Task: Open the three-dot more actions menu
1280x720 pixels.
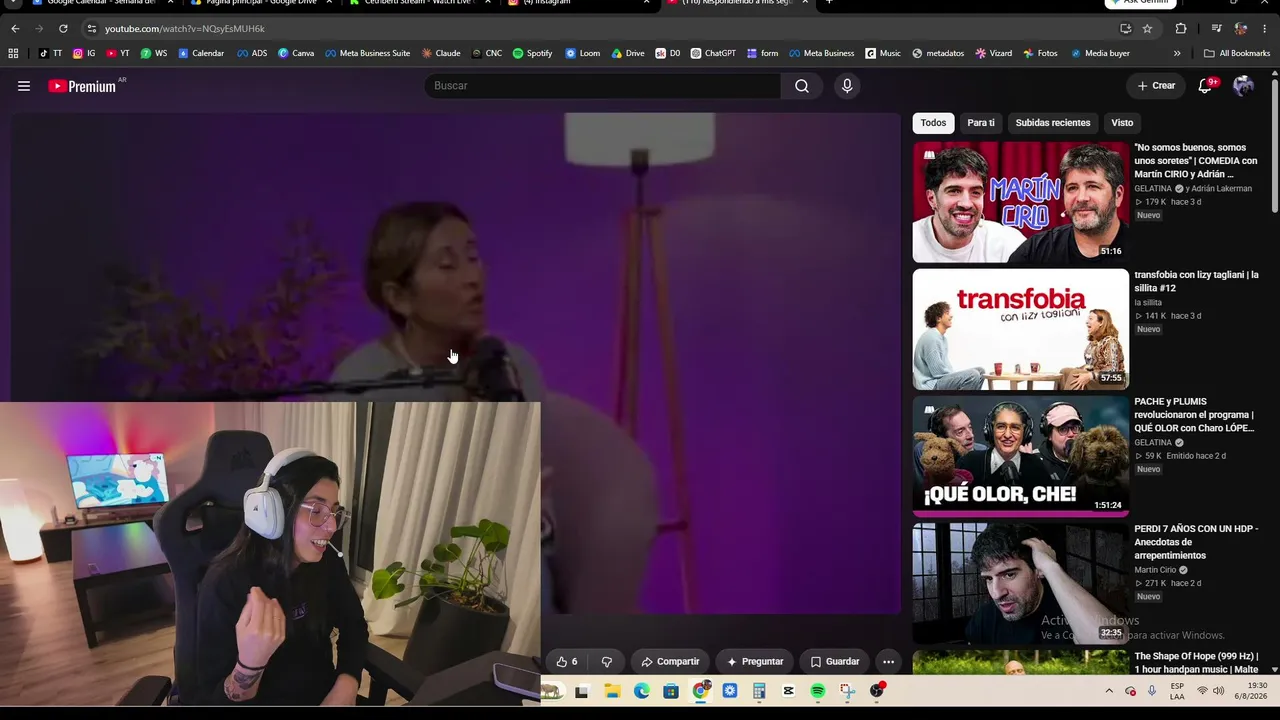Action: click(x=888, y=662)
